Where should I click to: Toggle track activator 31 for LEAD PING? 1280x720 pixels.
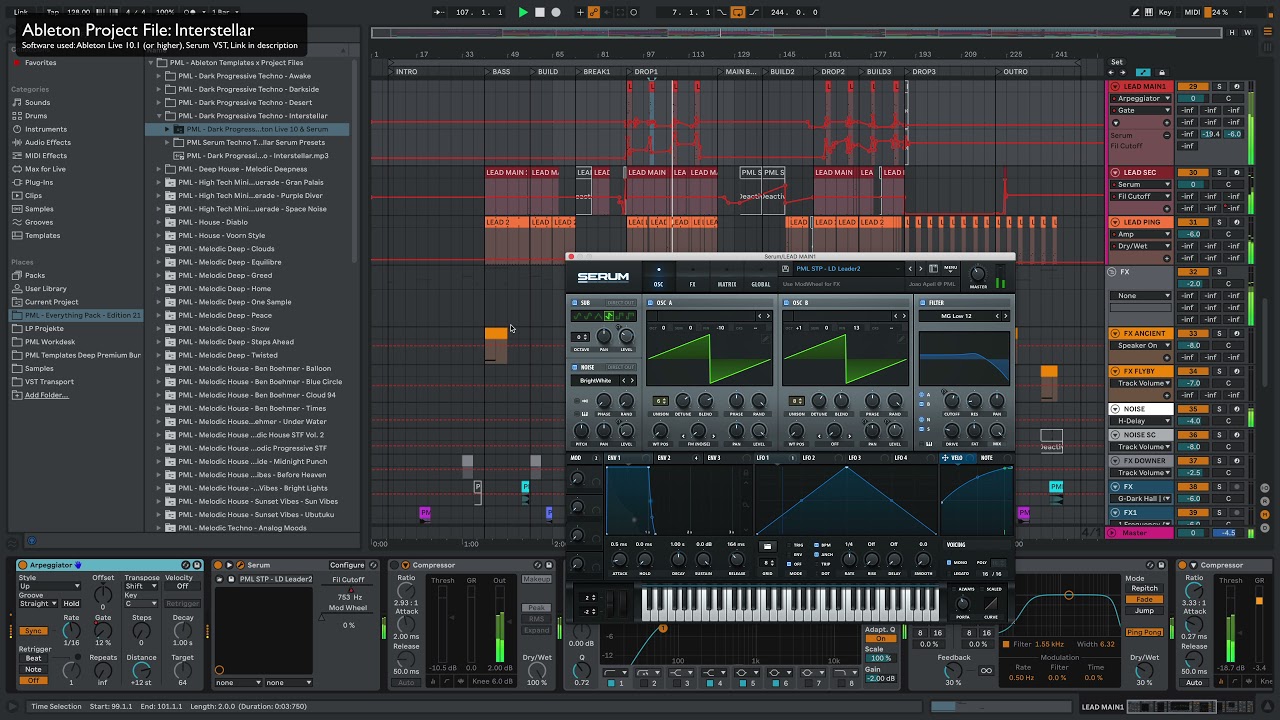pyautogui.click(x=1192, y=223)
